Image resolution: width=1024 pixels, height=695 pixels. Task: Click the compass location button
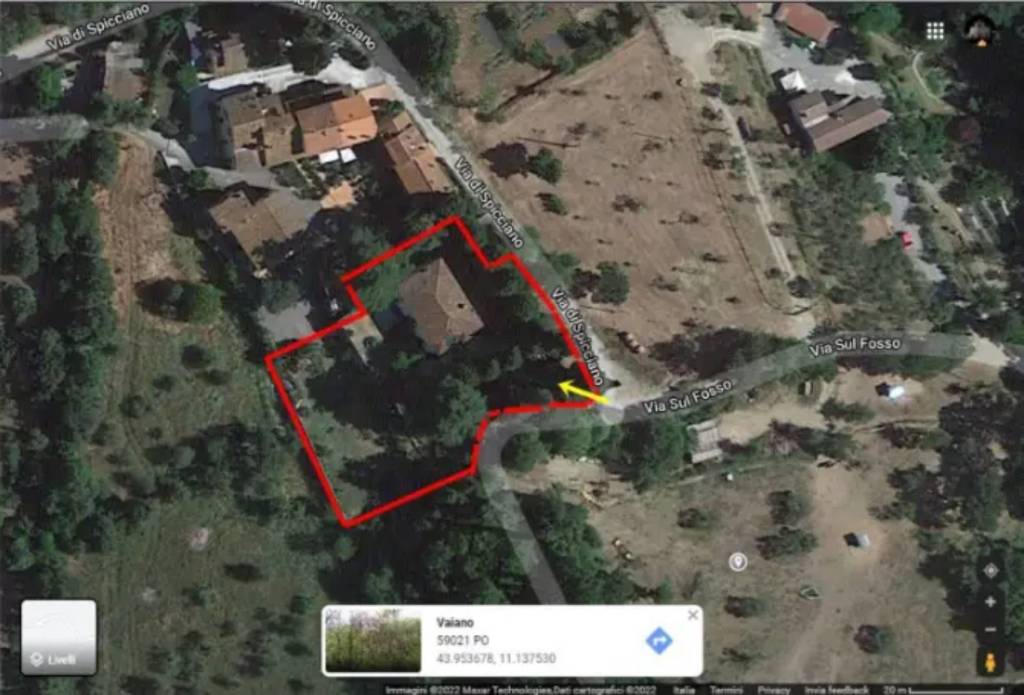990,570
